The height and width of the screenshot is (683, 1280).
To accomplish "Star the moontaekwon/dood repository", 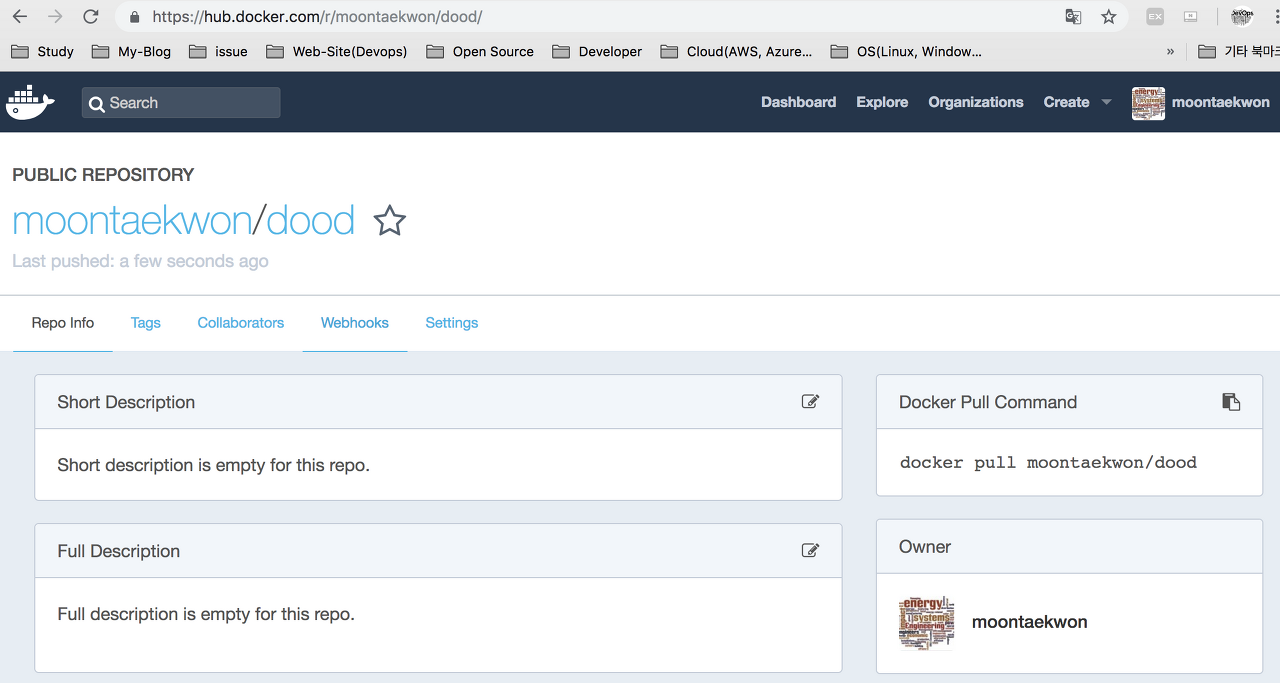I will pos(389,220).
